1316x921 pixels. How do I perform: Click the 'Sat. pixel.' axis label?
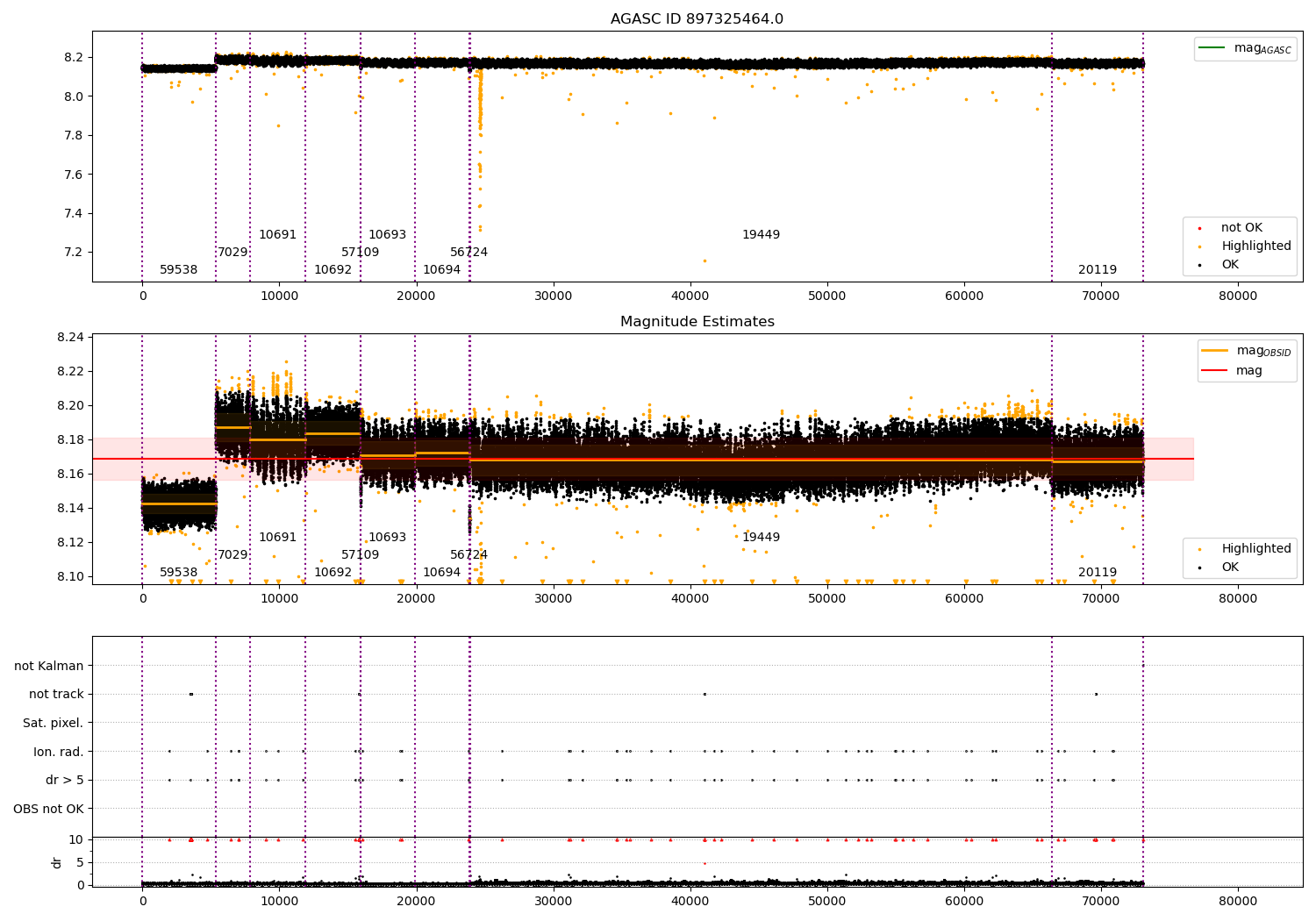tap(54, 723)
